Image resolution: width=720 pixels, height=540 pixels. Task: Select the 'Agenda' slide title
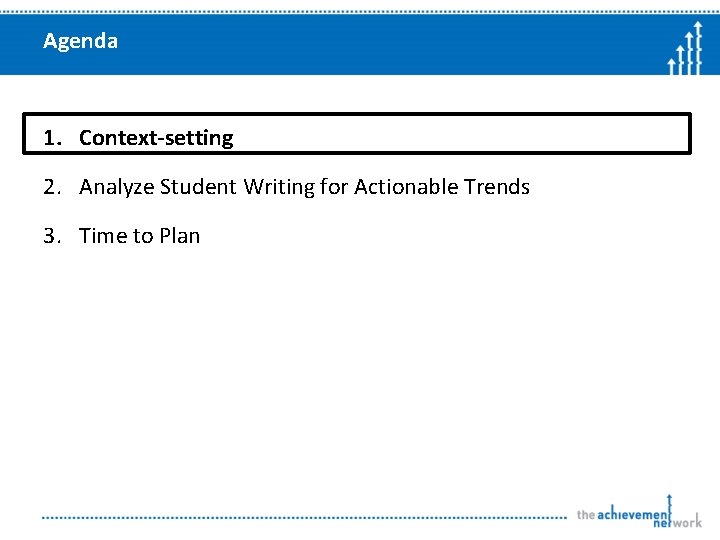pyautogui.click(x=80, y=41)
